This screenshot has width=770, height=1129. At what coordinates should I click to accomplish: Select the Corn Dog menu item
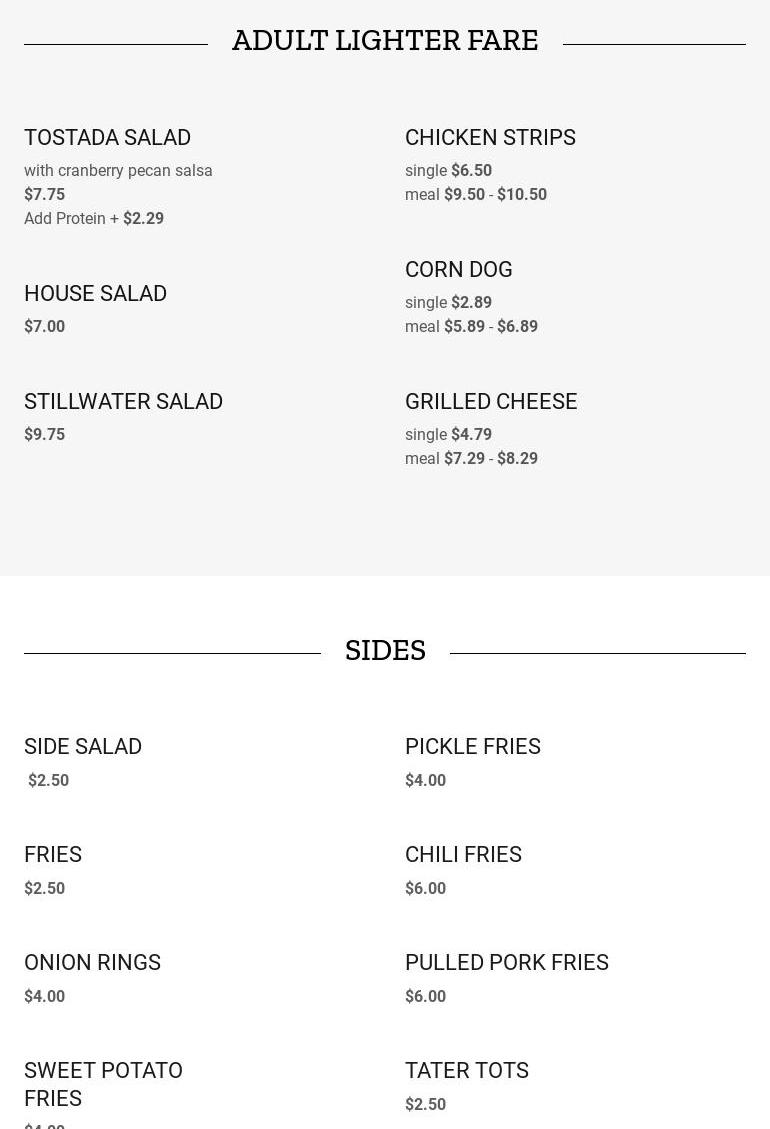click(x=458, y=269)
